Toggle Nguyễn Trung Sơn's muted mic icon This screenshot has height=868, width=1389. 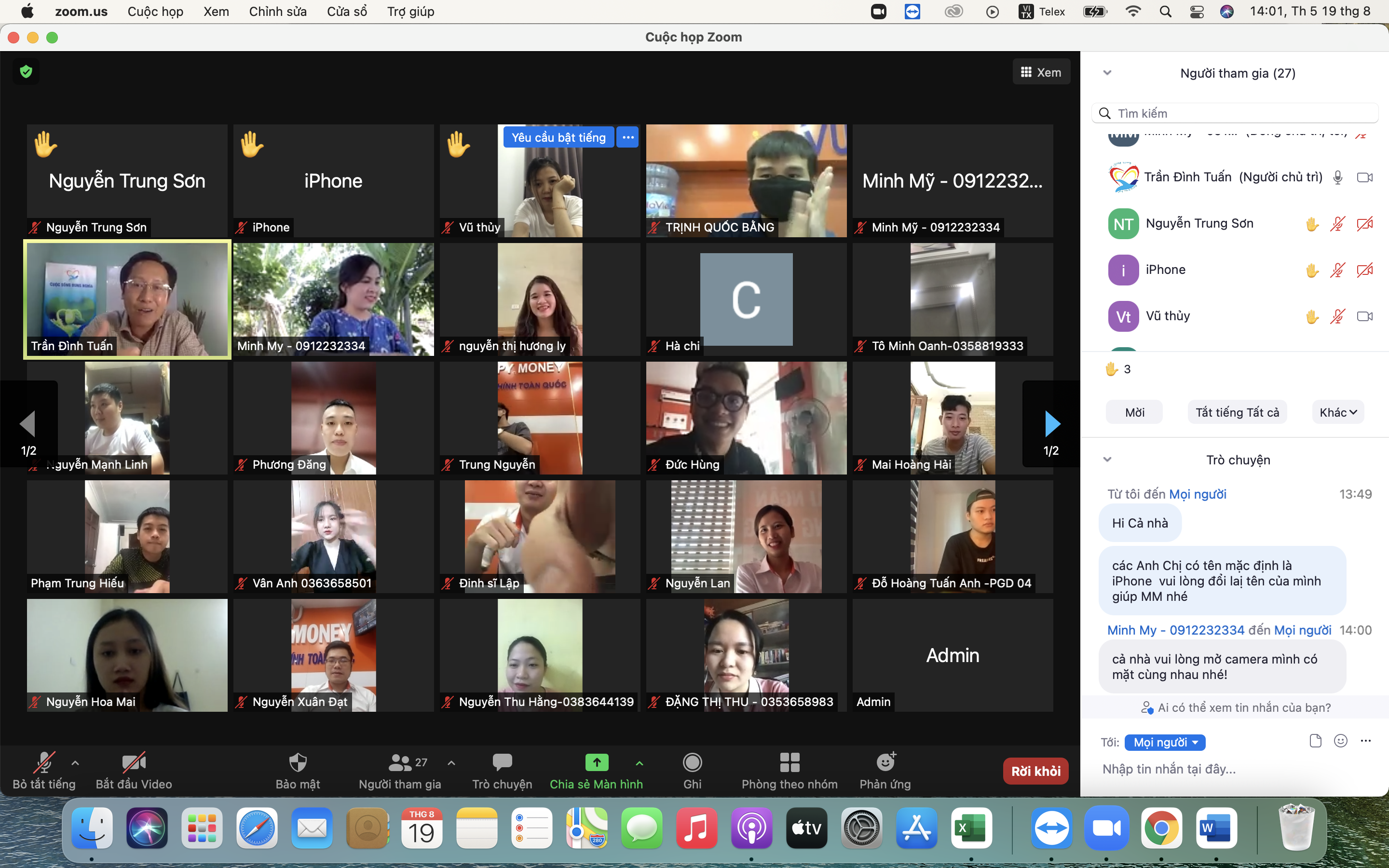(x=1337, y=224)
